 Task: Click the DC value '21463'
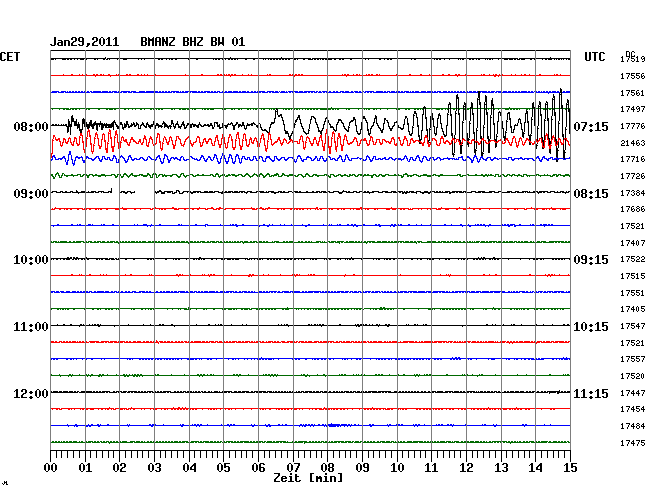click(x=633, y=143)
